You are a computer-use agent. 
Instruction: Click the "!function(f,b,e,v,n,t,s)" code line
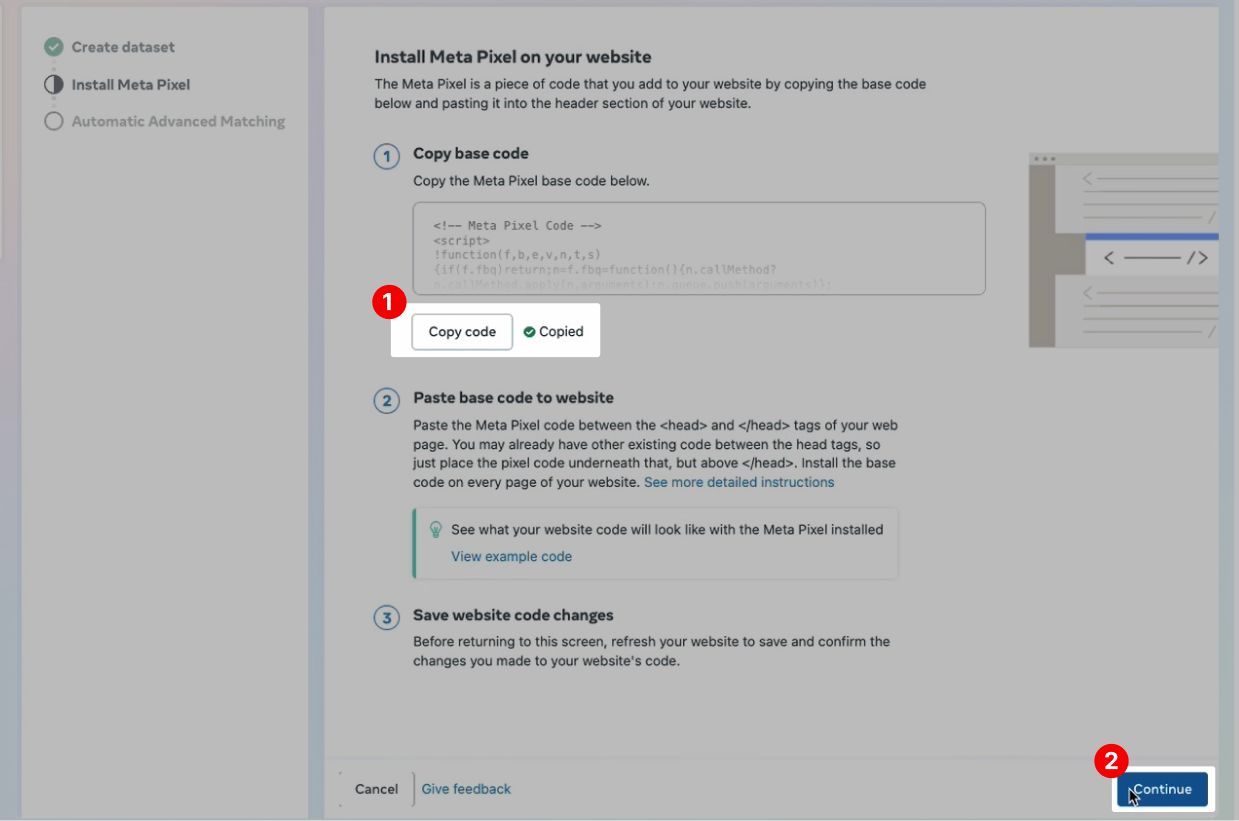(x=517, y=255)
